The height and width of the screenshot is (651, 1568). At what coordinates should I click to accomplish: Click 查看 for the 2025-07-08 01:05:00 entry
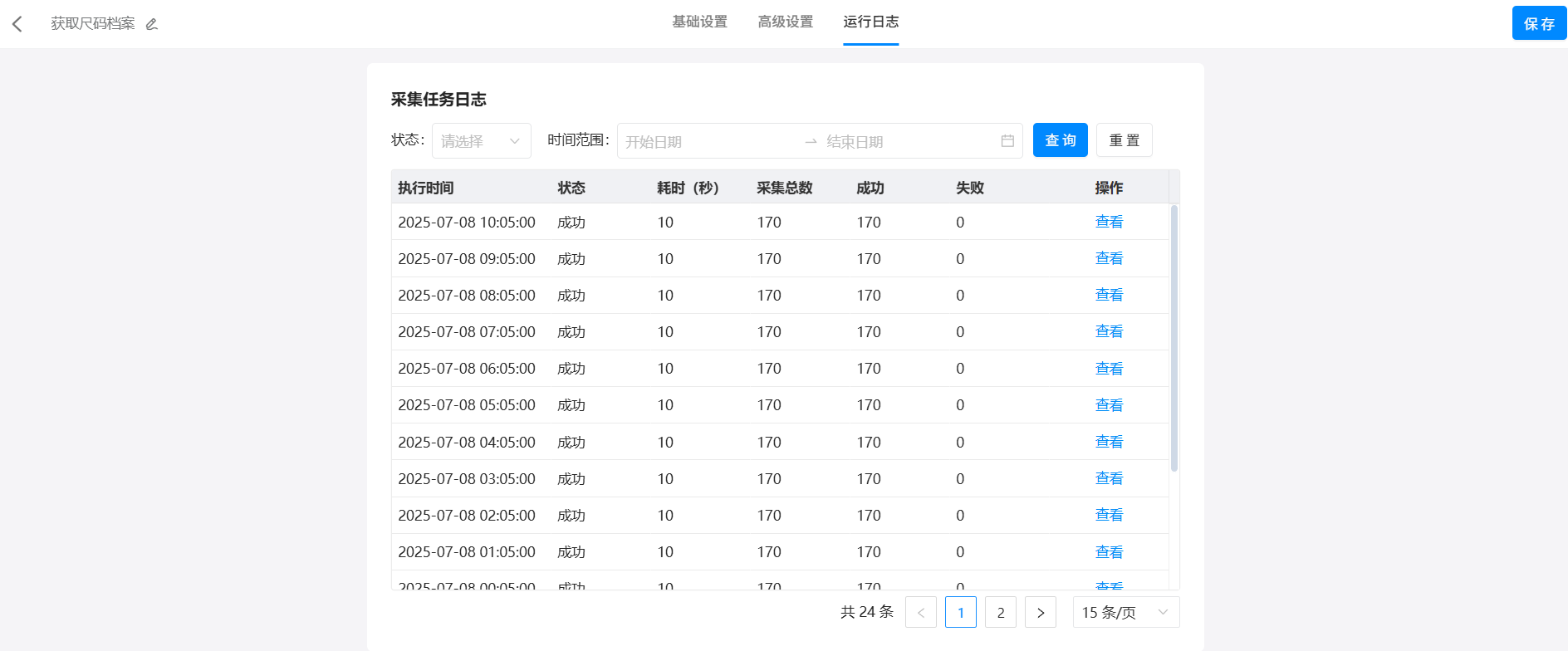click(x=1109, y=552)
